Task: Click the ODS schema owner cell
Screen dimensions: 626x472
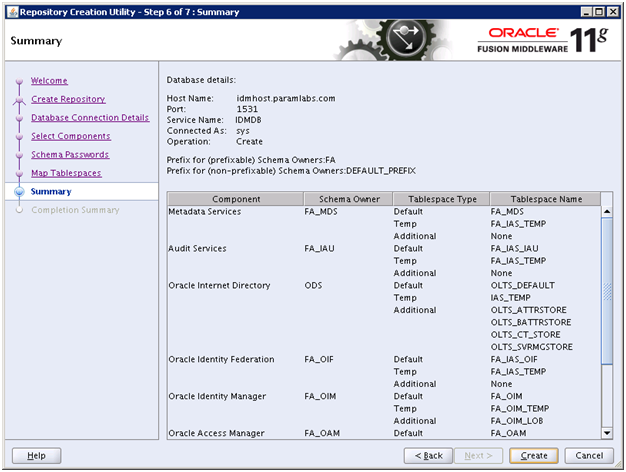Action: tap(313, 286)
